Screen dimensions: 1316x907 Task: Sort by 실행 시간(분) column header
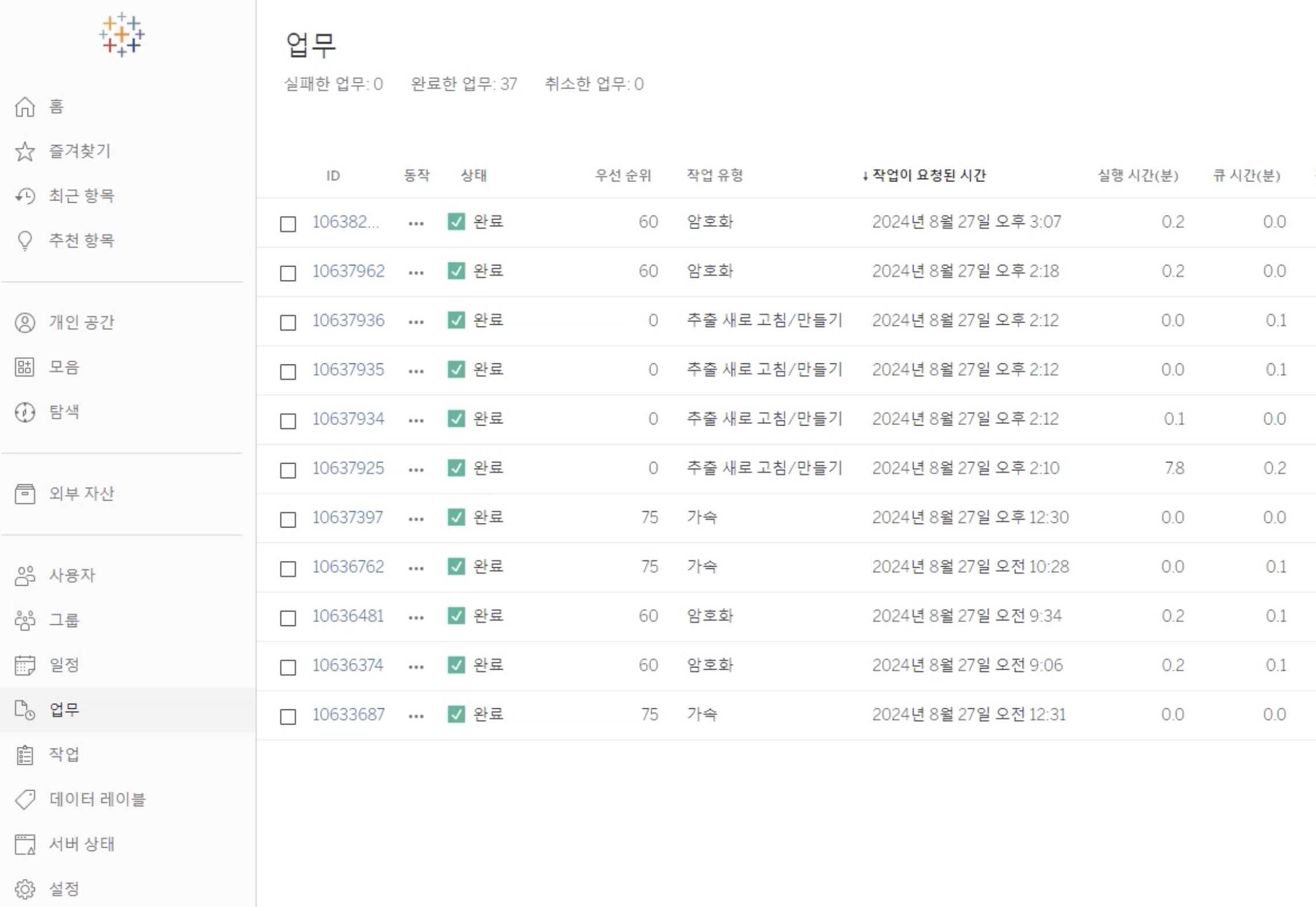[x=1138, y=175]
